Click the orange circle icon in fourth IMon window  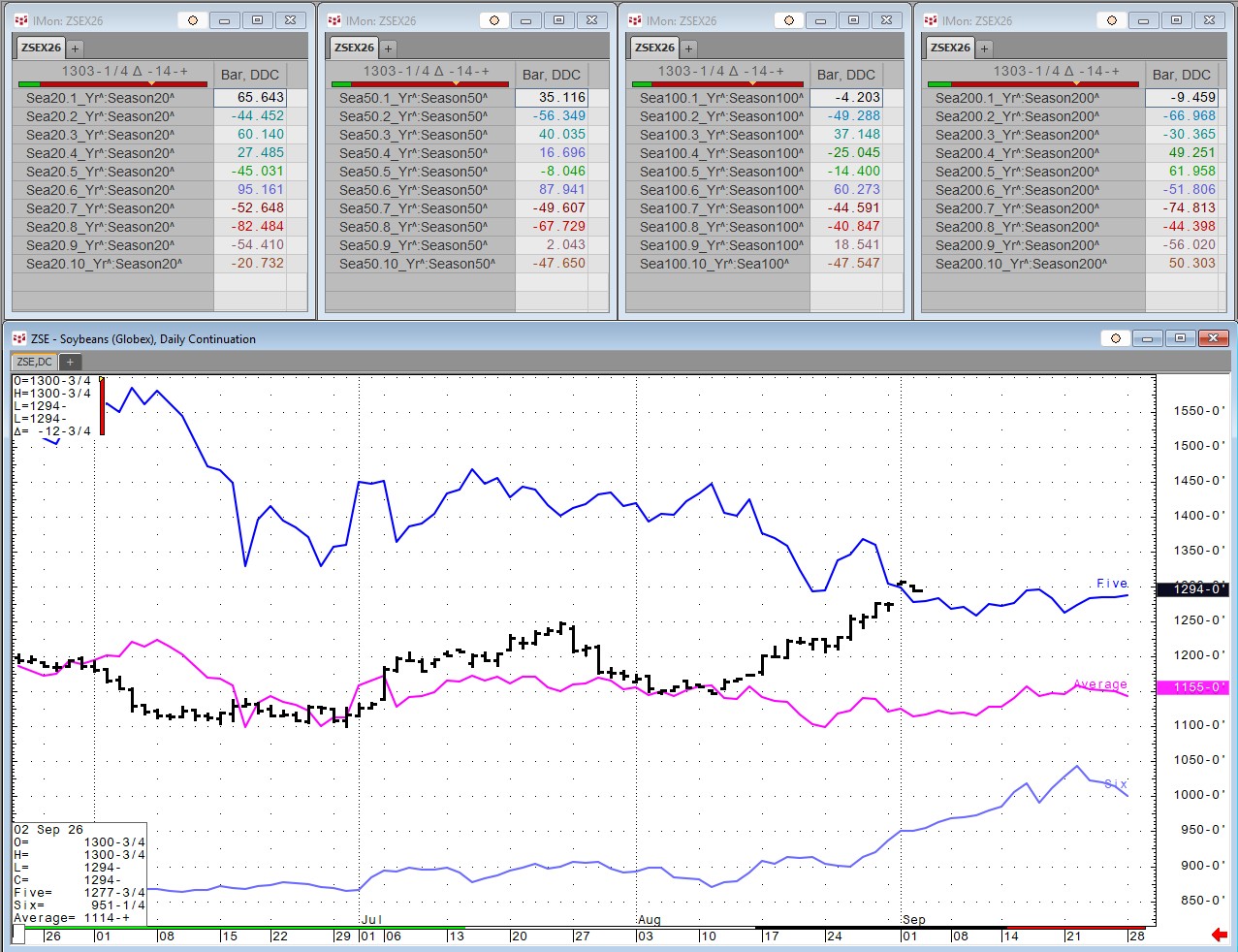(1112, 20)
